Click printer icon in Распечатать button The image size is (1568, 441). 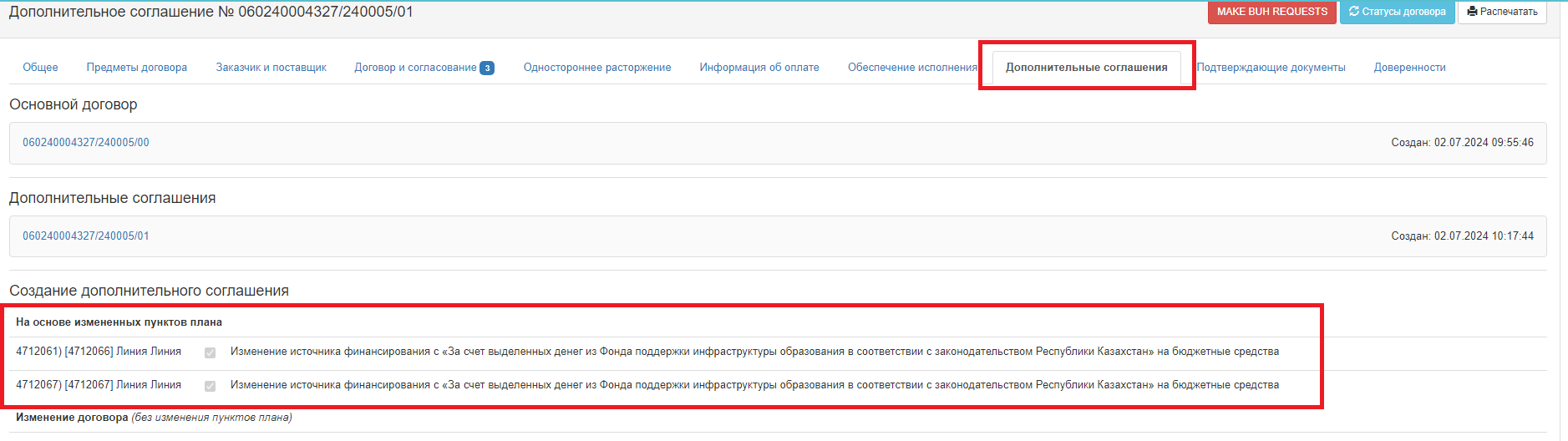pos(1472,12)
